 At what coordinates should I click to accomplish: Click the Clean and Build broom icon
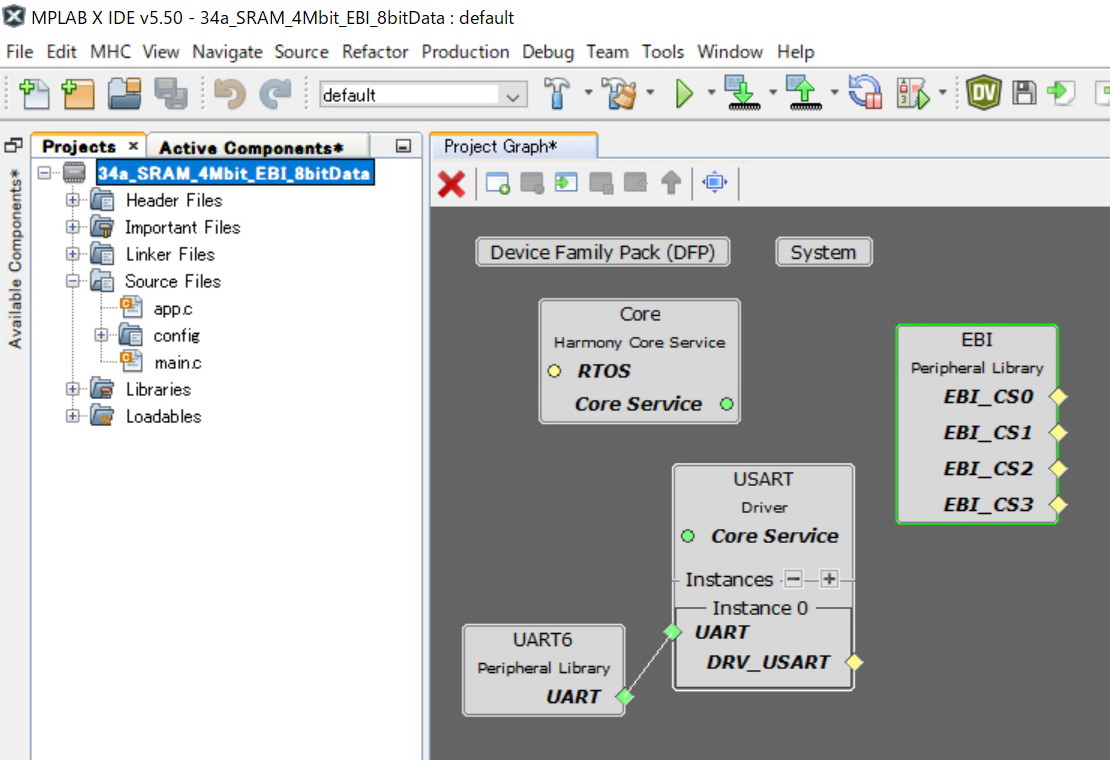coord(619,93)
